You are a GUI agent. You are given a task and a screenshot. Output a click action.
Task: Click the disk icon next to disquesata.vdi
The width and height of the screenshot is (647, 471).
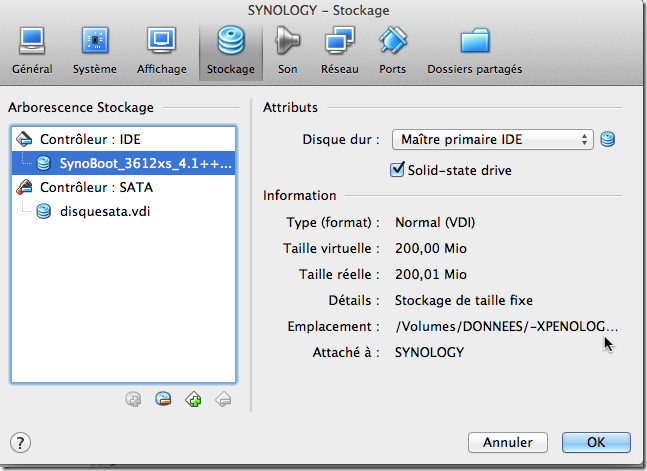point(43,211)
